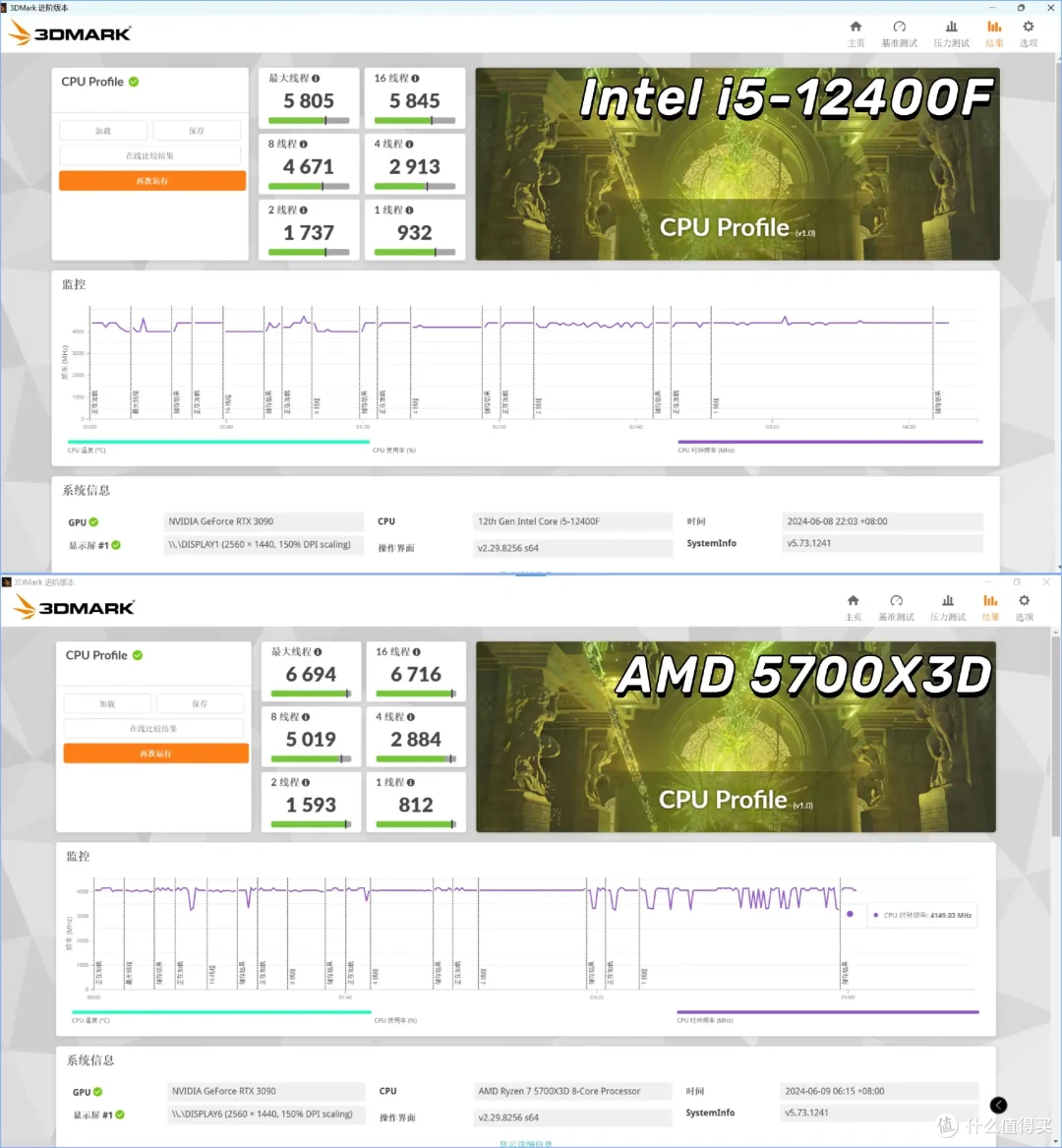Open 在线比较结果 online comparison

(x=149, y=154)
